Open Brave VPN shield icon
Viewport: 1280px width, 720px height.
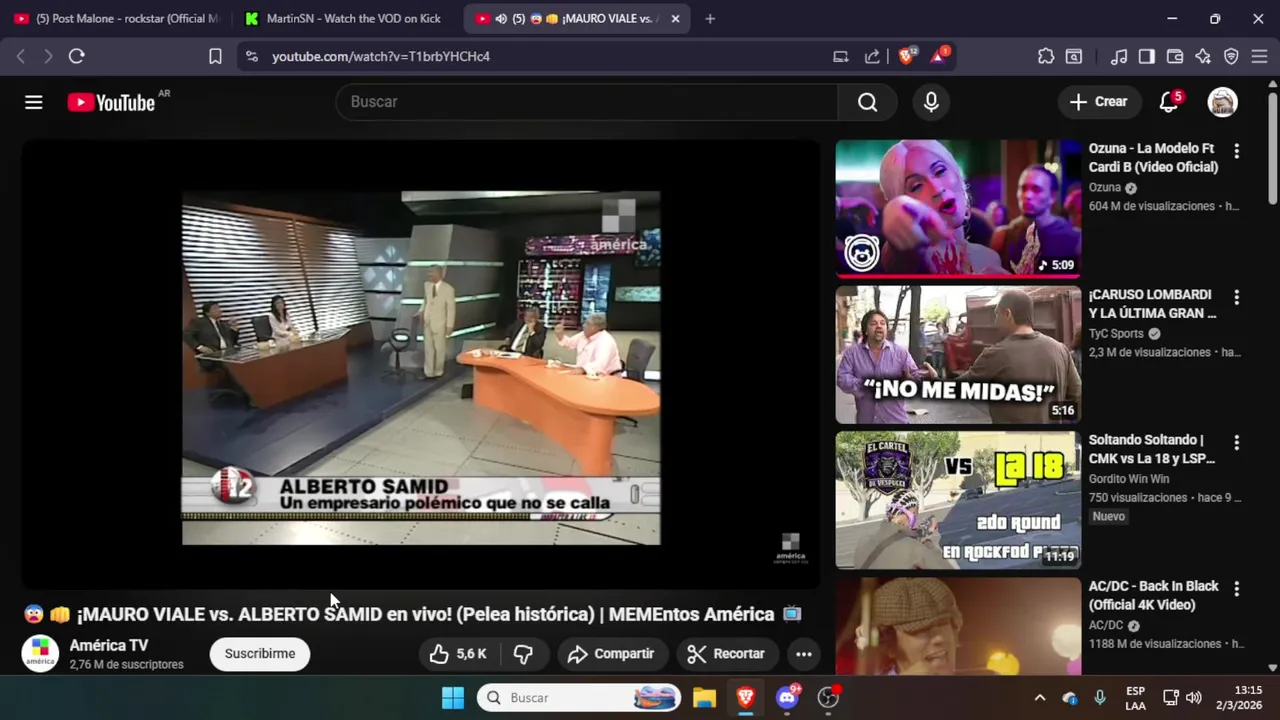tap(1231, 57)
